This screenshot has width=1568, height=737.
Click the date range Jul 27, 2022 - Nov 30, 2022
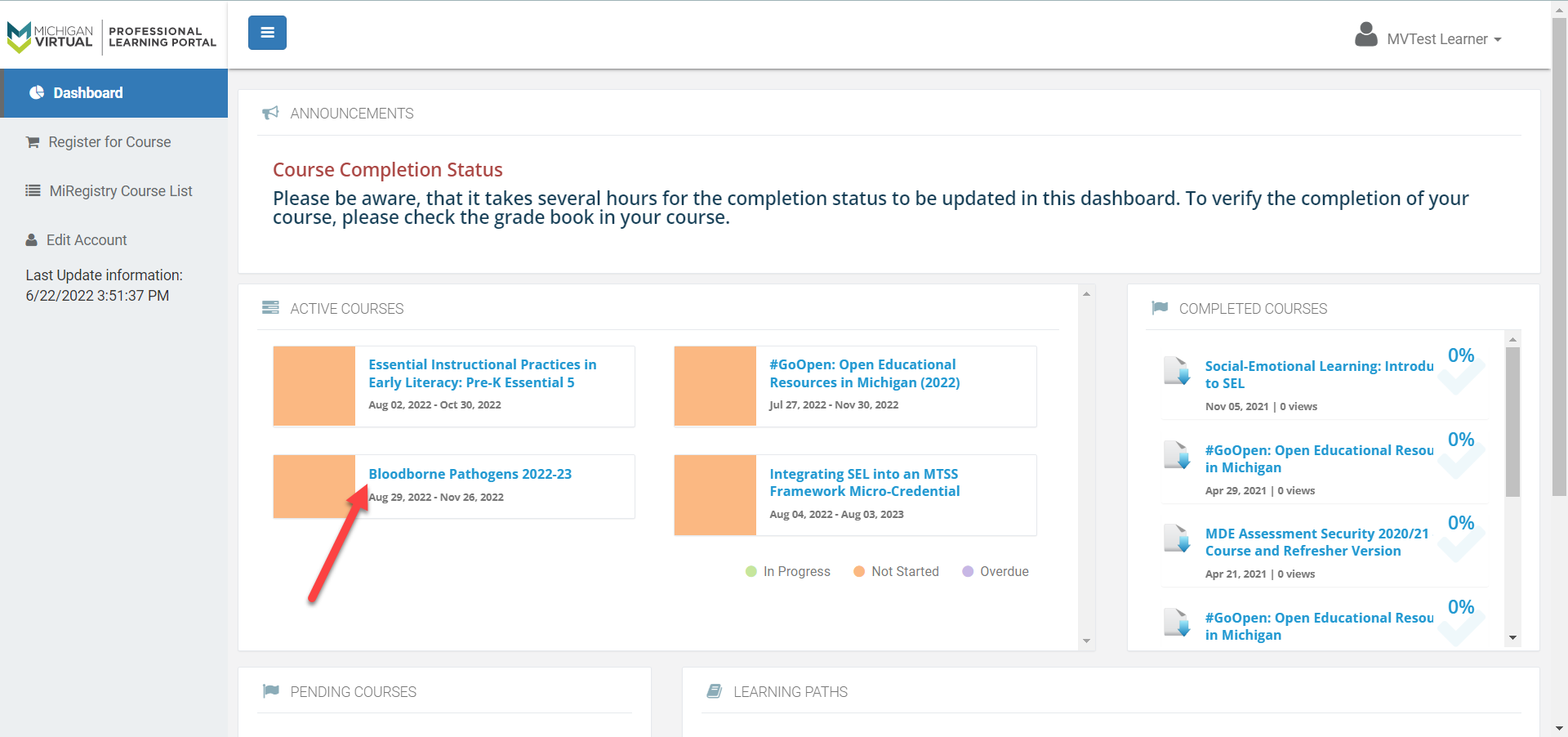[x=834, y=404]
